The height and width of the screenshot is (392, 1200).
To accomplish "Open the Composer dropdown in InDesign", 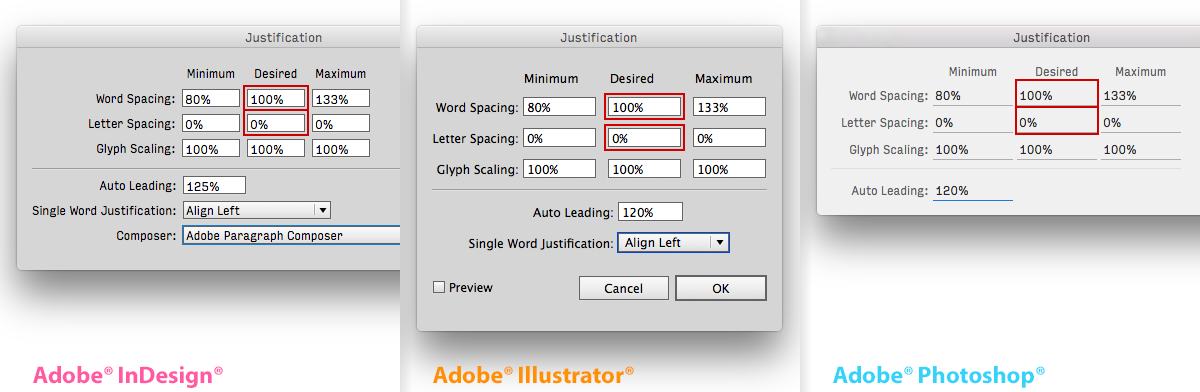I will pyautogui.click(x=291, y=236).
